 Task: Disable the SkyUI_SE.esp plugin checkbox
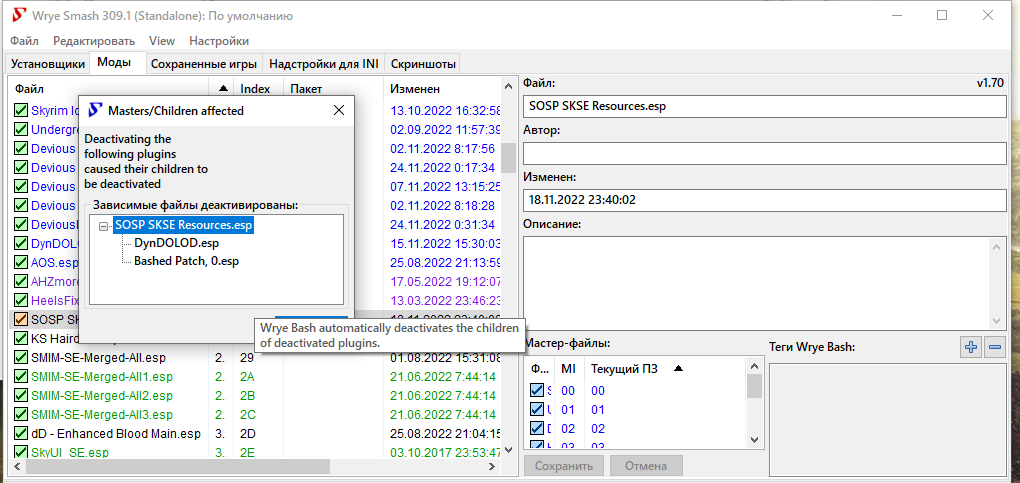coord(21,452)
